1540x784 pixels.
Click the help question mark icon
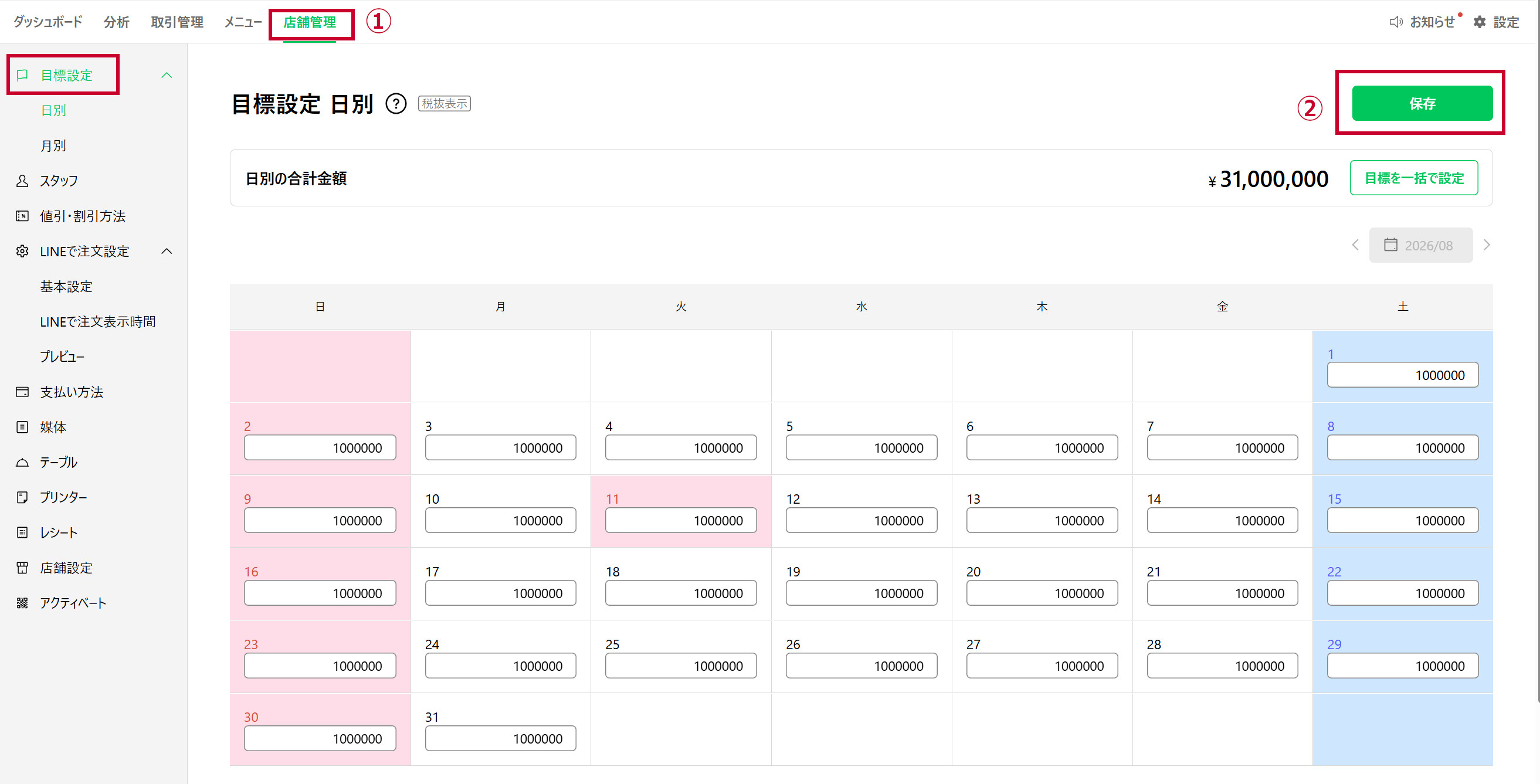tap(396, 104)
